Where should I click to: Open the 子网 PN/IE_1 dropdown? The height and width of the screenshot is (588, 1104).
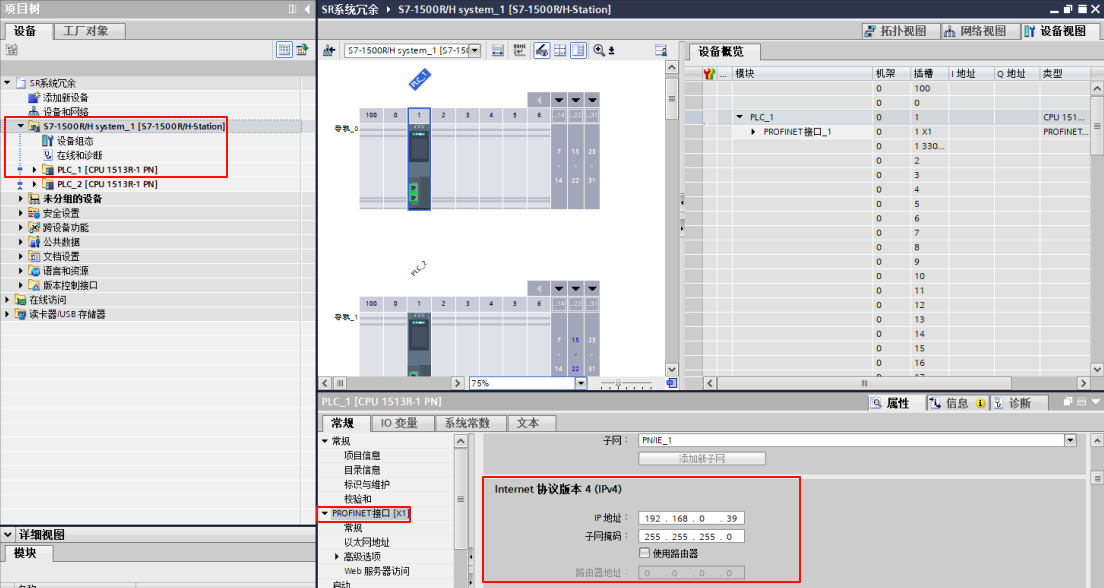coord(1070,440)
